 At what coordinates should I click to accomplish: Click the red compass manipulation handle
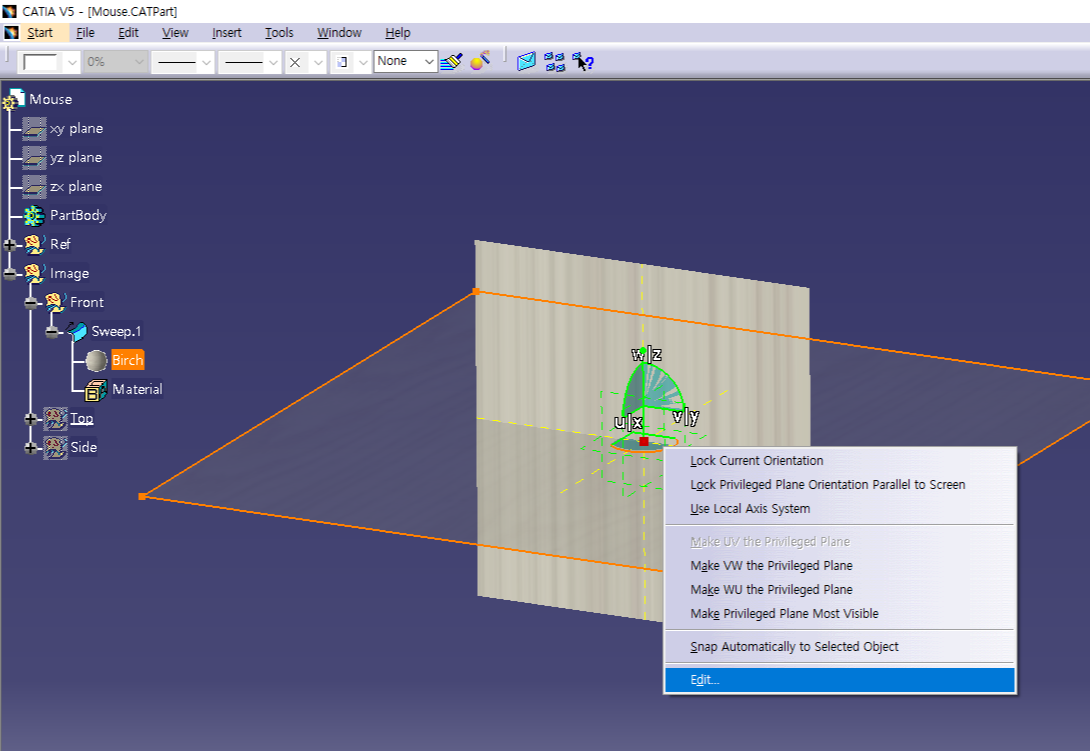point(644,442)
